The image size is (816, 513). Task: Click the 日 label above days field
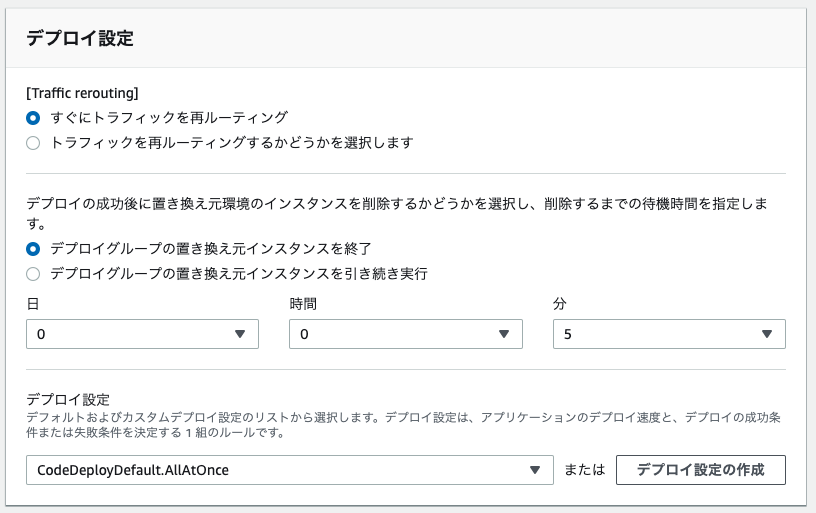point(32,301)
